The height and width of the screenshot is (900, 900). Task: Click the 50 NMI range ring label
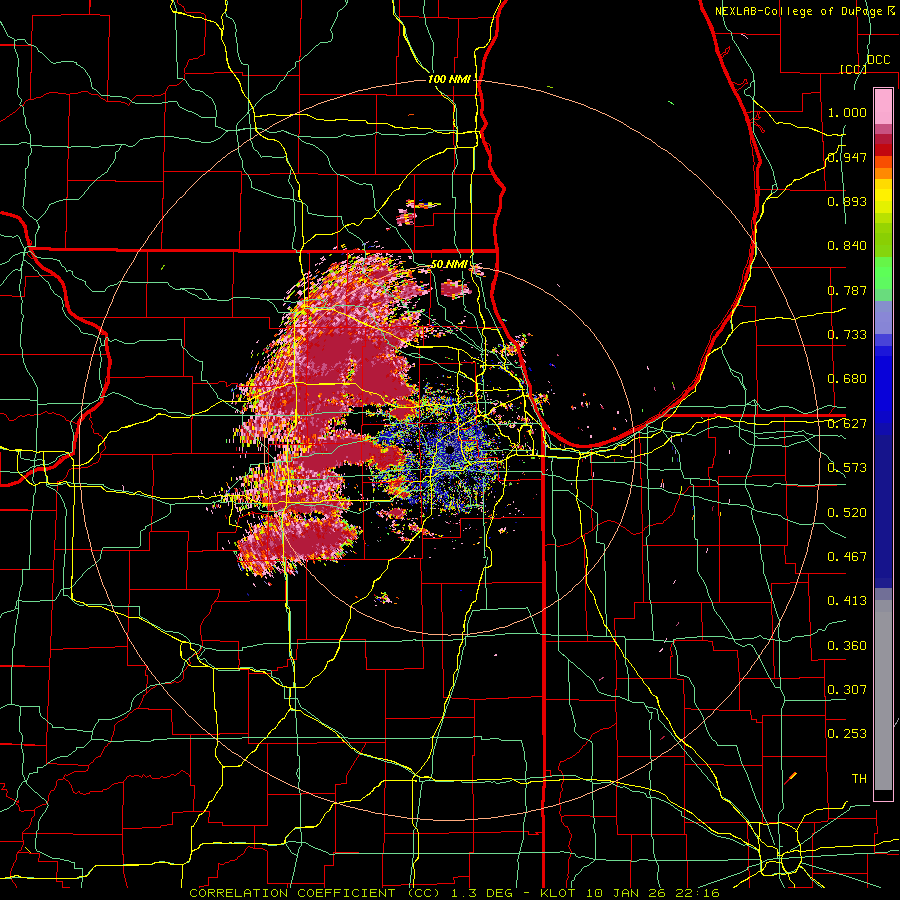point(449,265)
